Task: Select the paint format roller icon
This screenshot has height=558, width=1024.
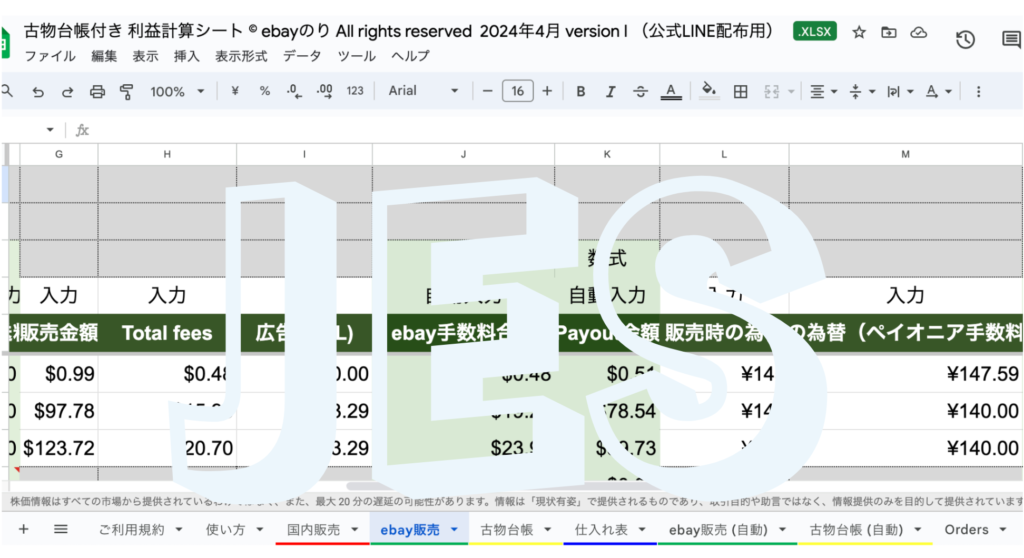Action: [x=127, y=91]
